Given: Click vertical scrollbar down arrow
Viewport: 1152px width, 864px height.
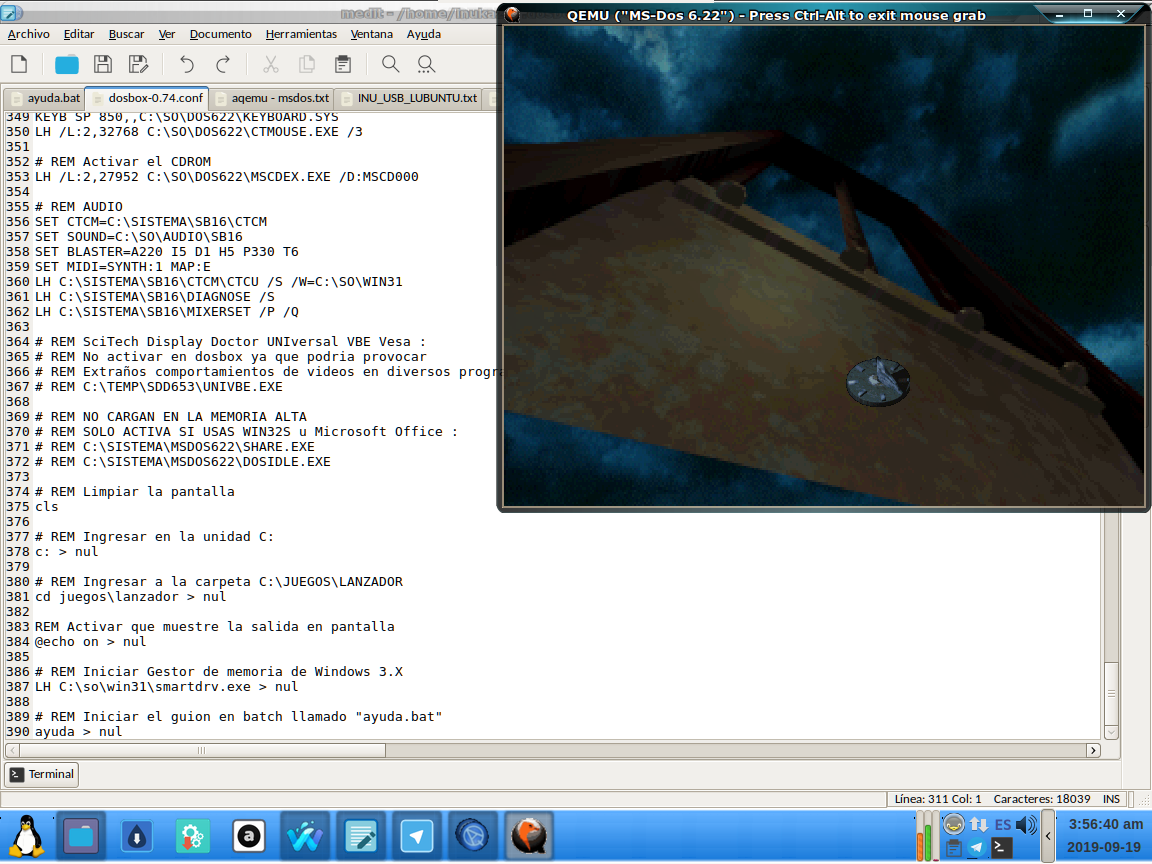Looking at the screenshot, I should (1112, 732).
